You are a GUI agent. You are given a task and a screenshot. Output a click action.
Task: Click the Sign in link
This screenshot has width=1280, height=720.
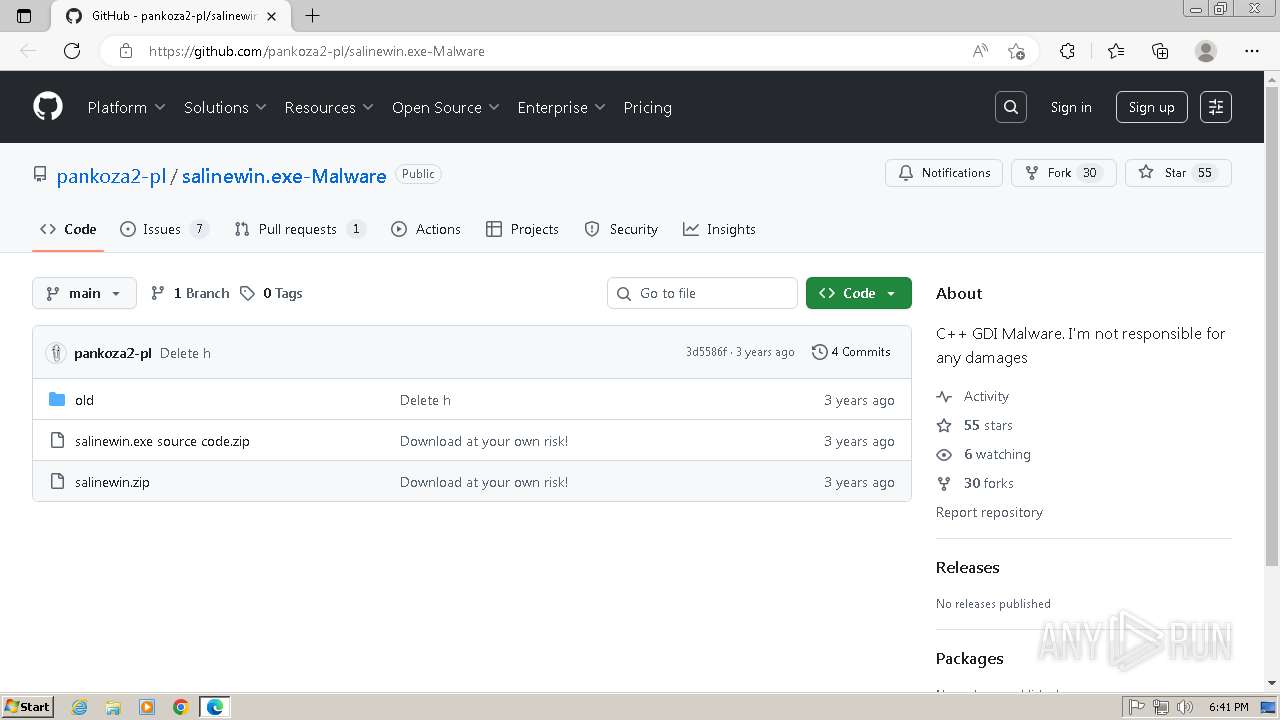[x=1071, y=107]
